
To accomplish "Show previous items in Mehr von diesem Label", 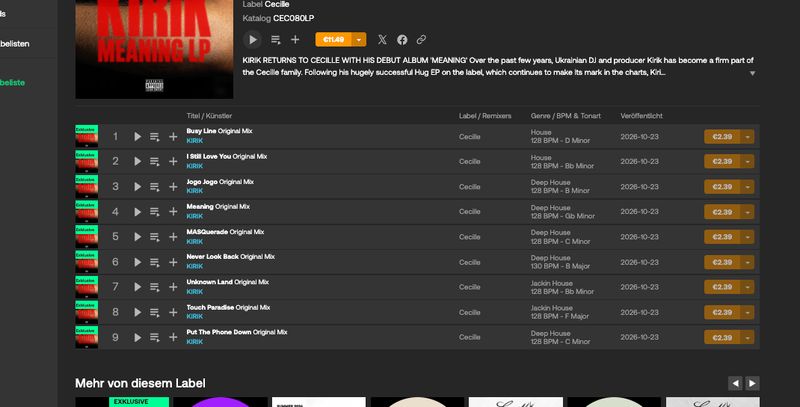I will [x=735, y=383].
